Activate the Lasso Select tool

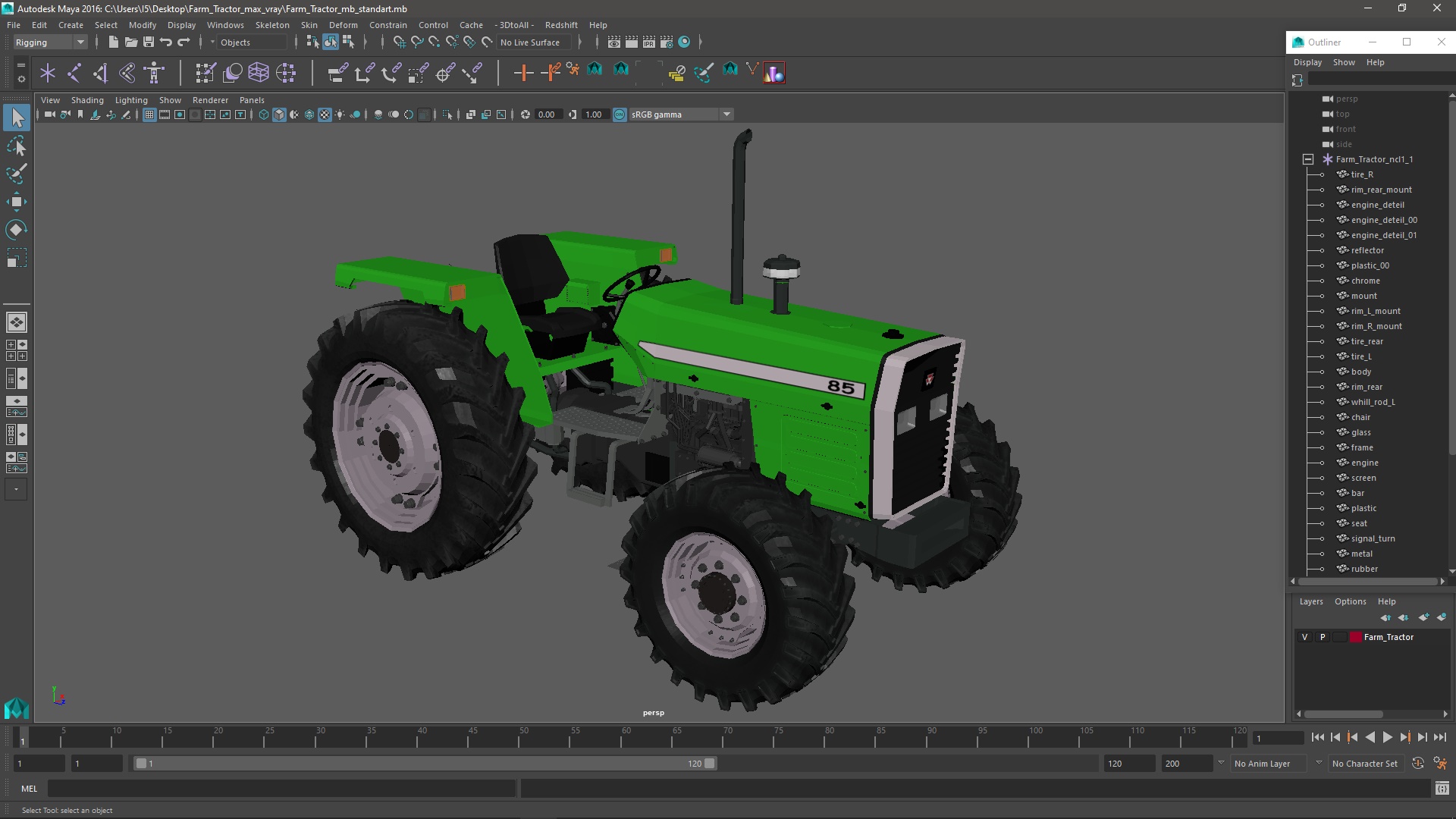click(x=17, y=146)
